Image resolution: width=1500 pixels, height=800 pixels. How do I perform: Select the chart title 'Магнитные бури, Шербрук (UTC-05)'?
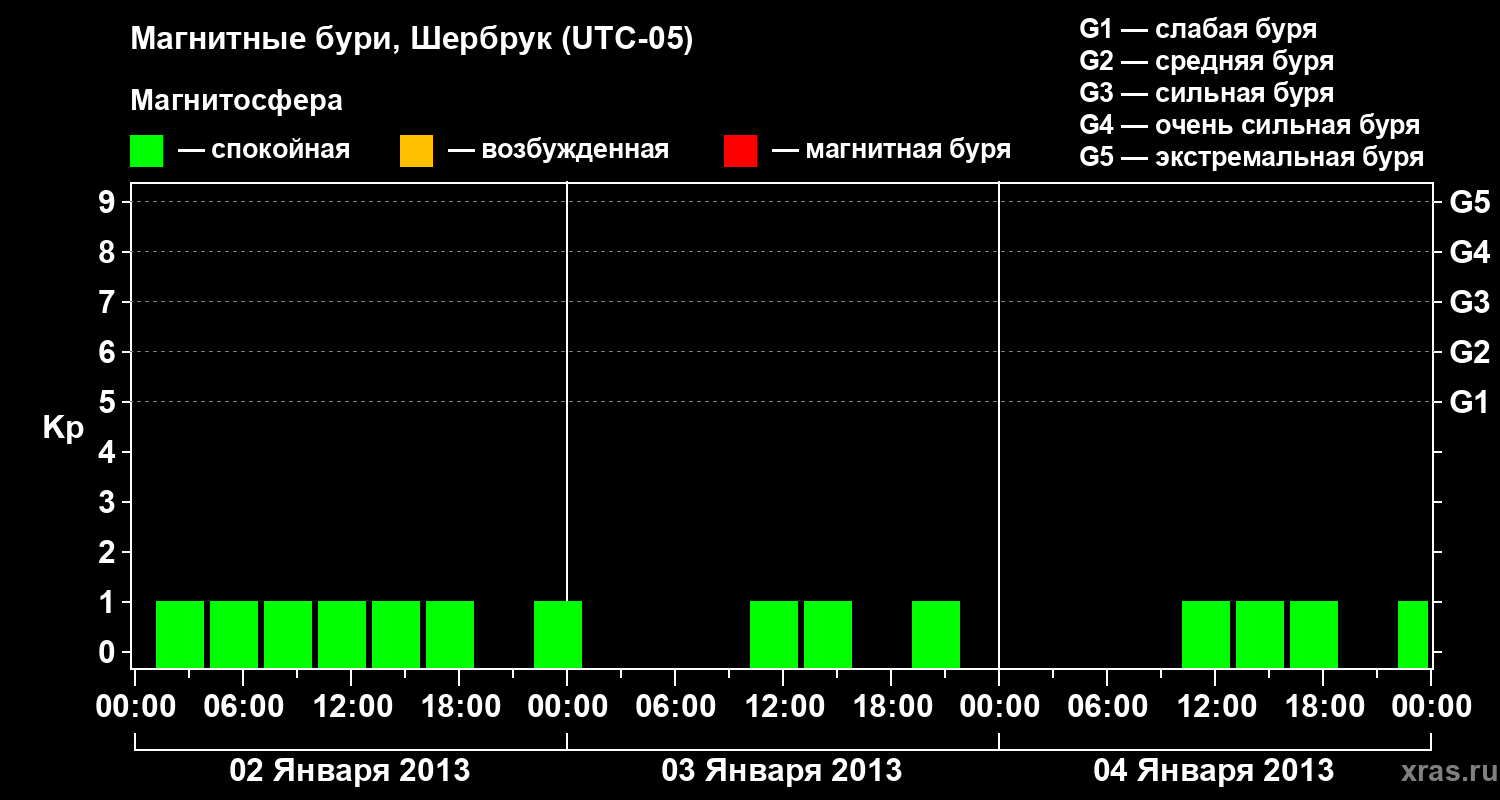click(x=411, y=41)
